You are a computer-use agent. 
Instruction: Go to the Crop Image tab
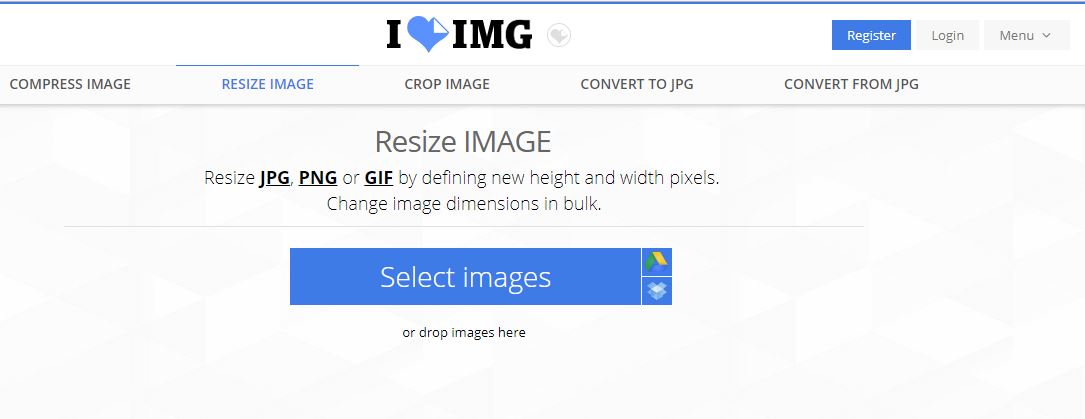click(x=447, y=84)
